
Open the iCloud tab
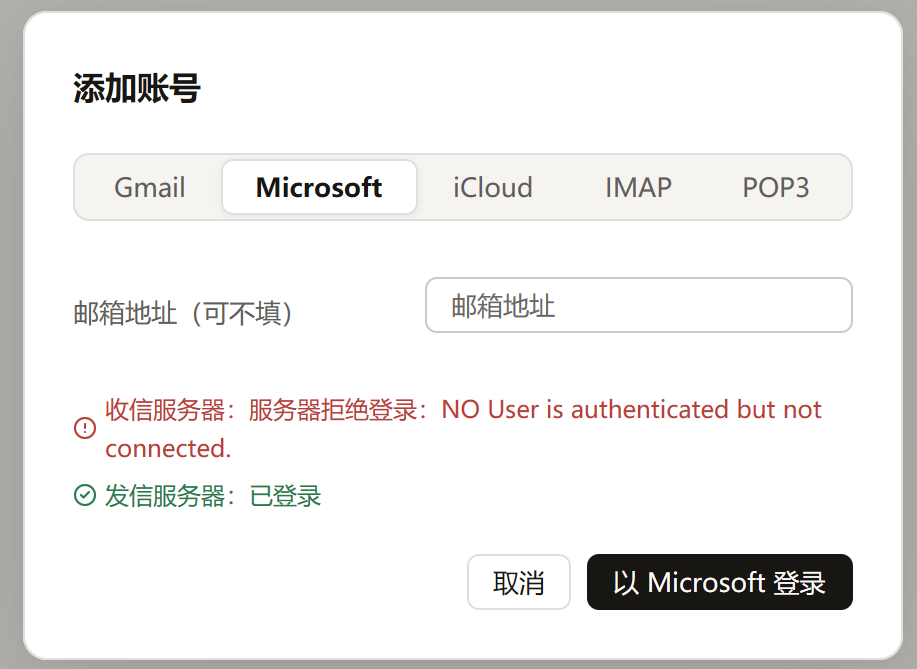pyautogui.click(x=493, y=188)
